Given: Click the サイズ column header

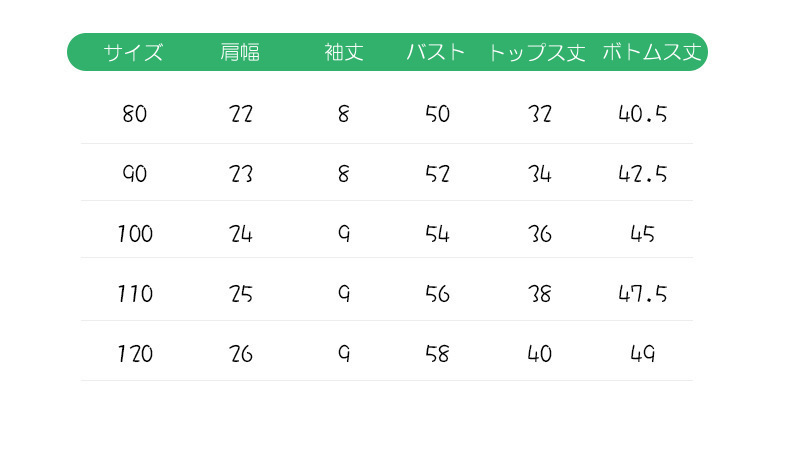Looking at the screenshot, I should [x=133, y=52].
